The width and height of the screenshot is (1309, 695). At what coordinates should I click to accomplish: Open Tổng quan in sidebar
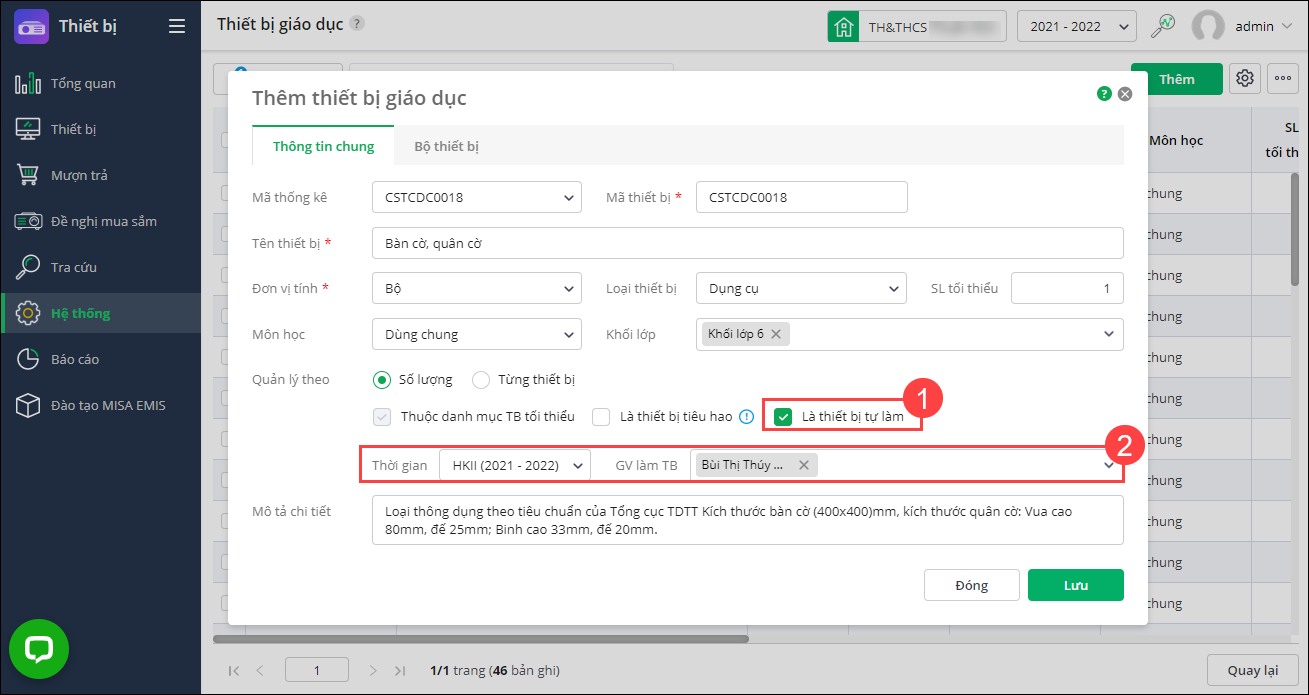(100, 83)
